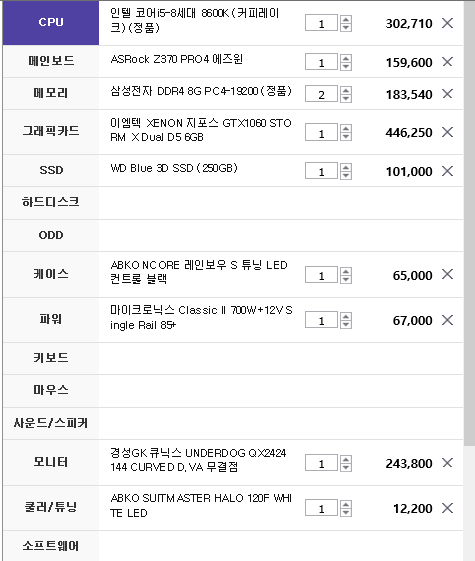Image resolution: width=475 pixels, height=561 pixels.
Task: Remove the ABKO SUITMASTER HALO cooler item
Action: 447,508
